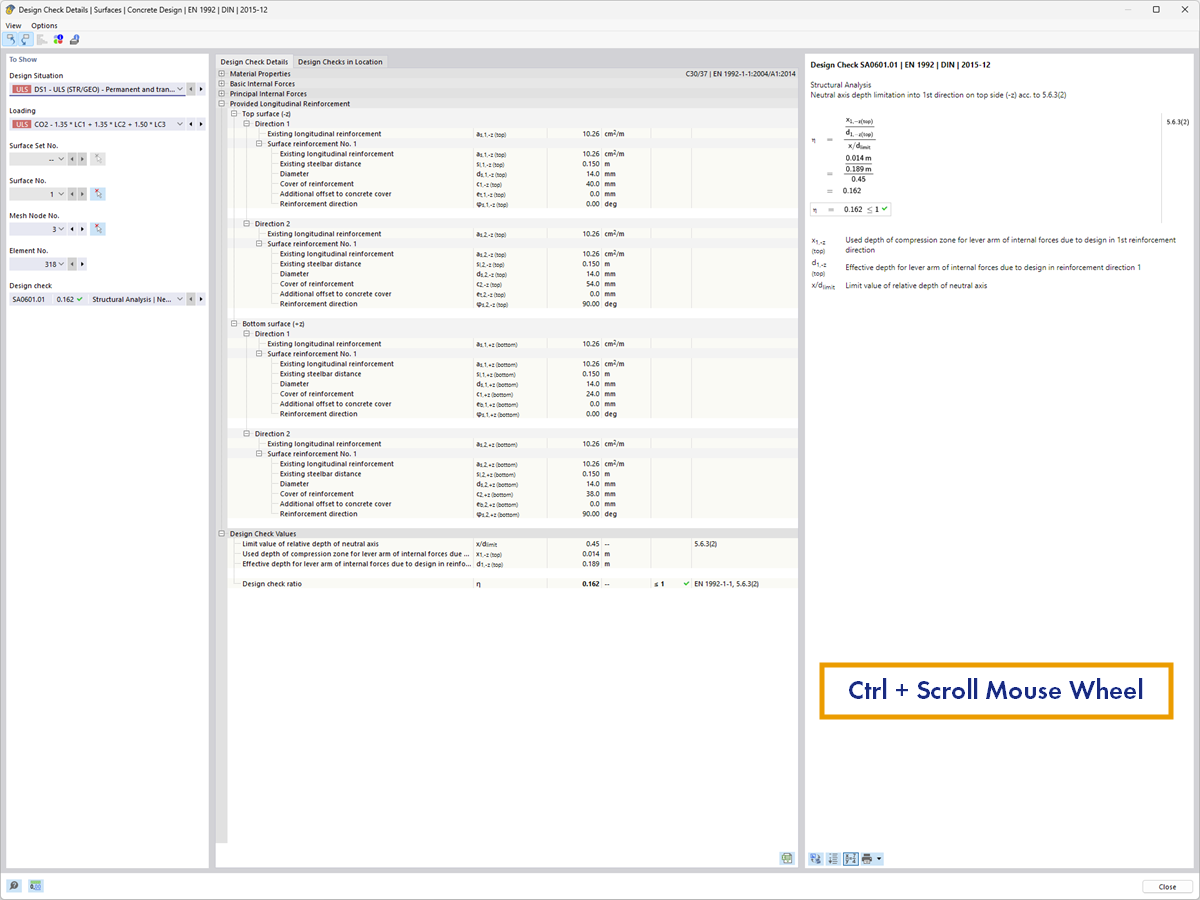Click the sorted list icon in the formula panel toolbar

pyautogui.click(x=833, y=858)
